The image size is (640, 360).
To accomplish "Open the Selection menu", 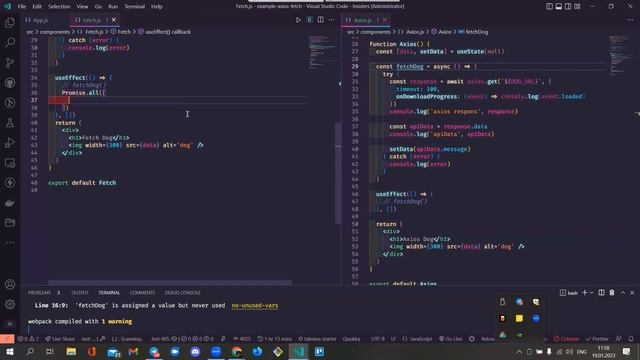I will click(x=59, y=7).
